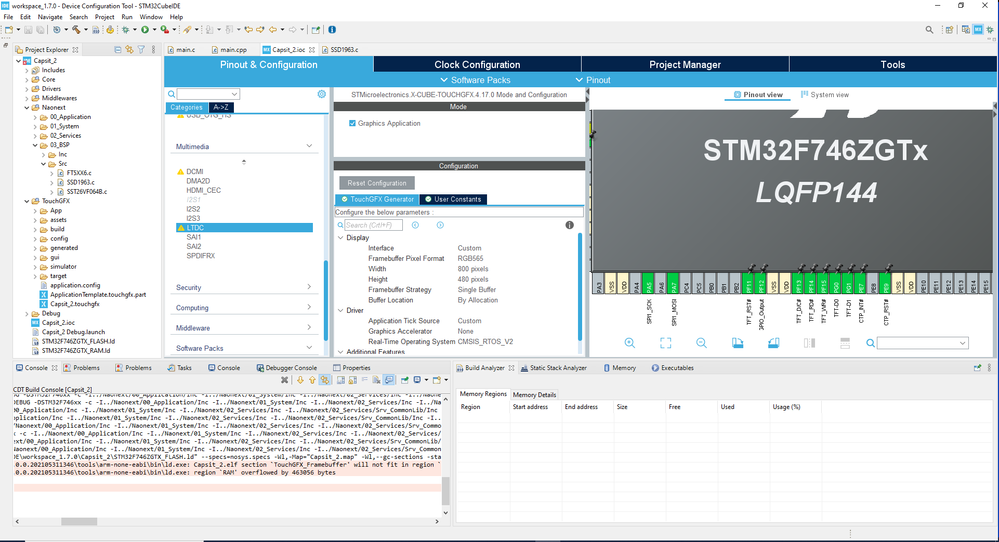Open Software Packs dropdown in blue bar

(475, 80)
